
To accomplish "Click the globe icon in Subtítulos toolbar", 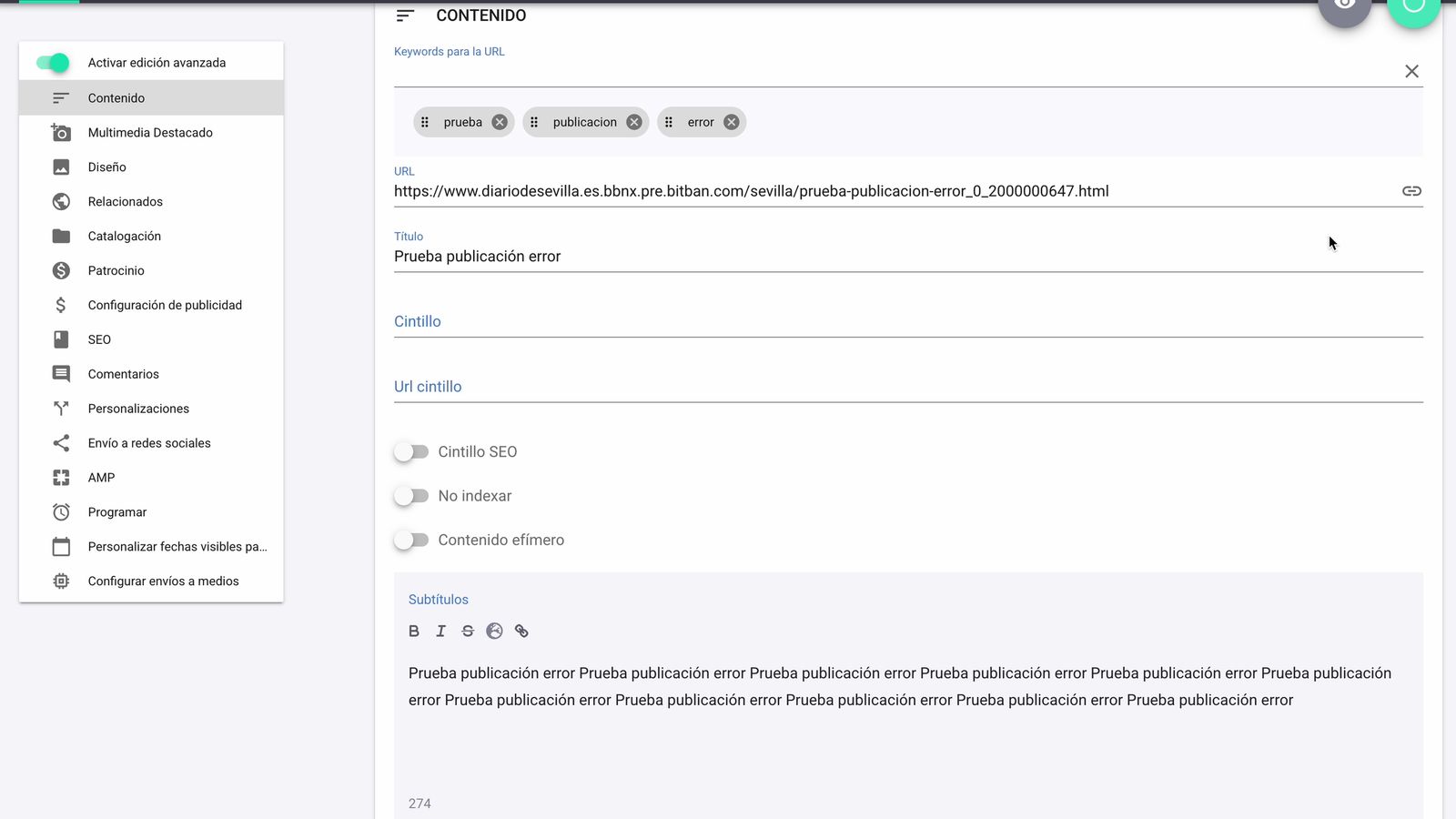I will [494, 631].
